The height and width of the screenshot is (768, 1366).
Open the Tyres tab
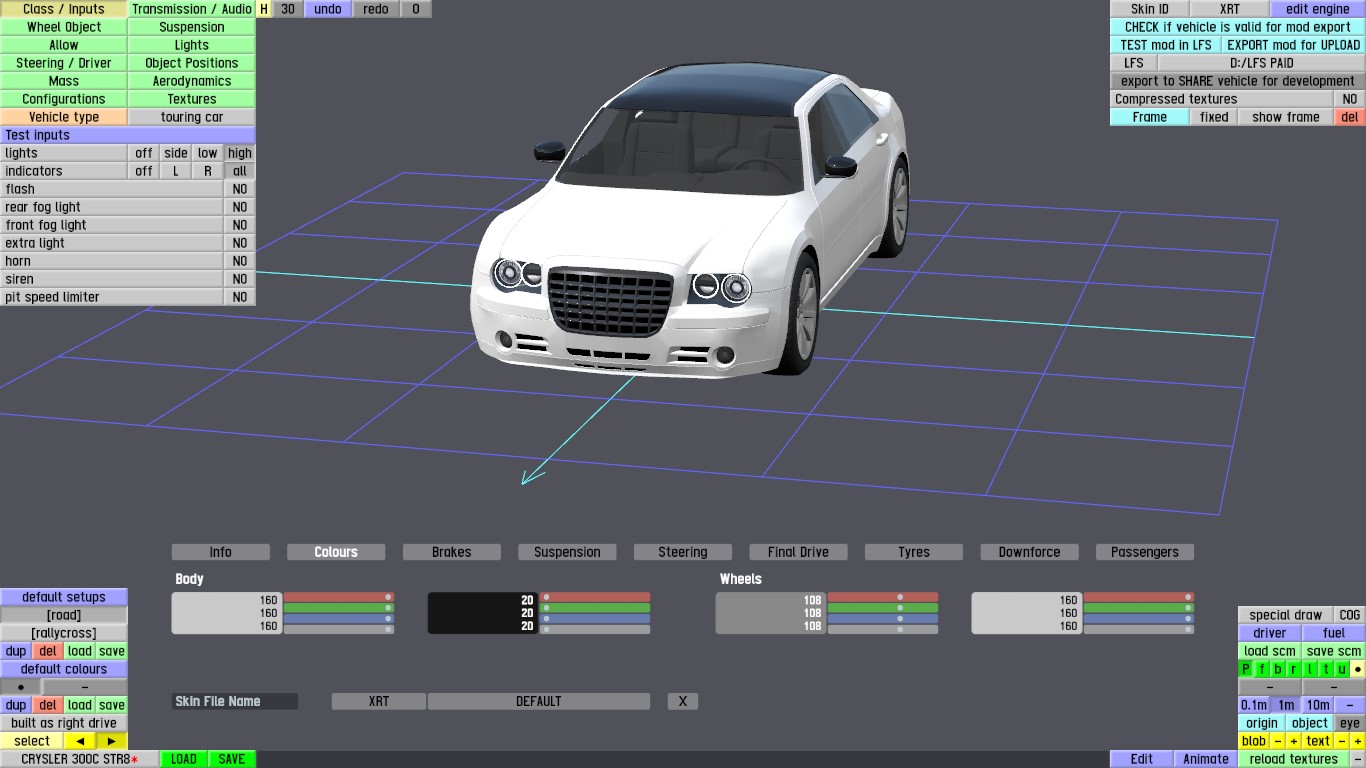point(914,552)
